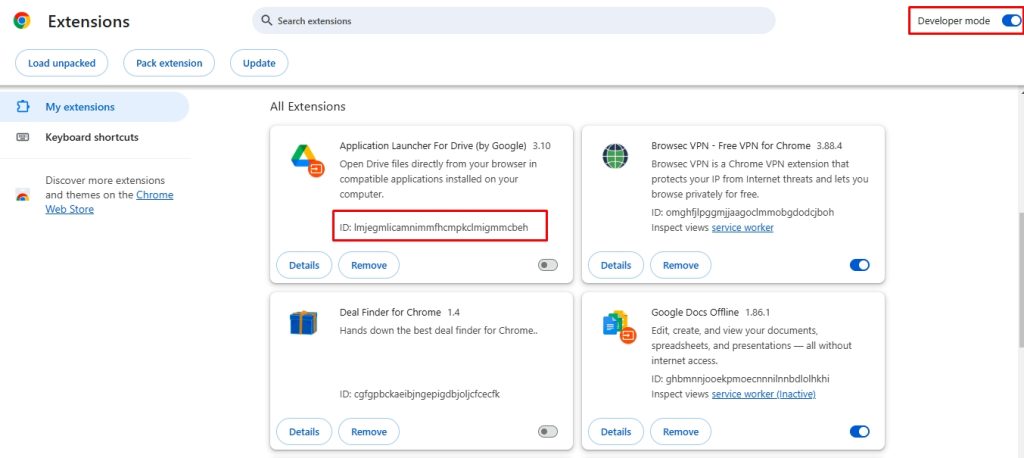Remove the Deal Finder for Chrome extension
Screen dimensions: 1024x458
[369, 432]
